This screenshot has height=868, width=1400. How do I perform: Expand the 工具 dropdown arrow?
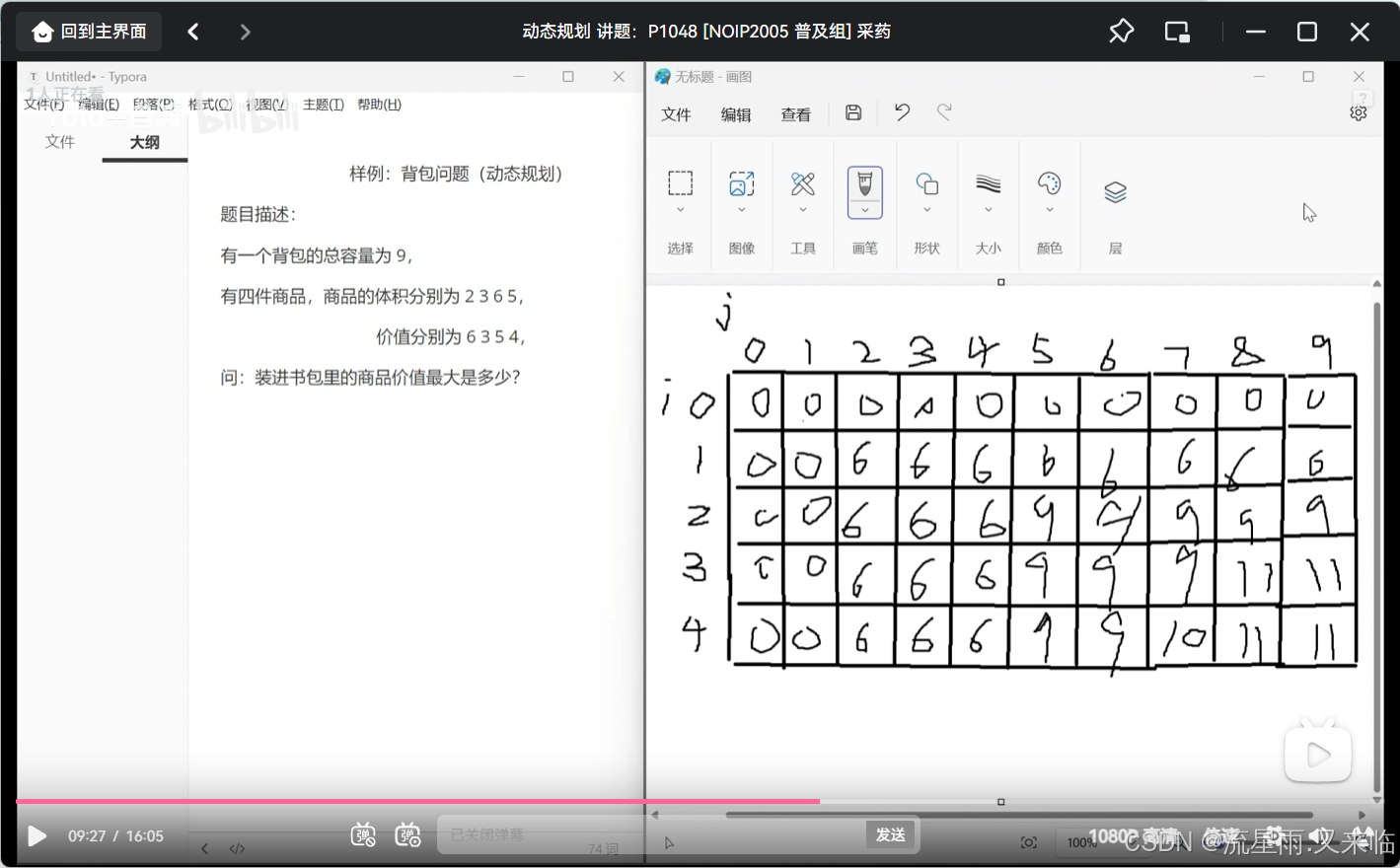point(803,210)
